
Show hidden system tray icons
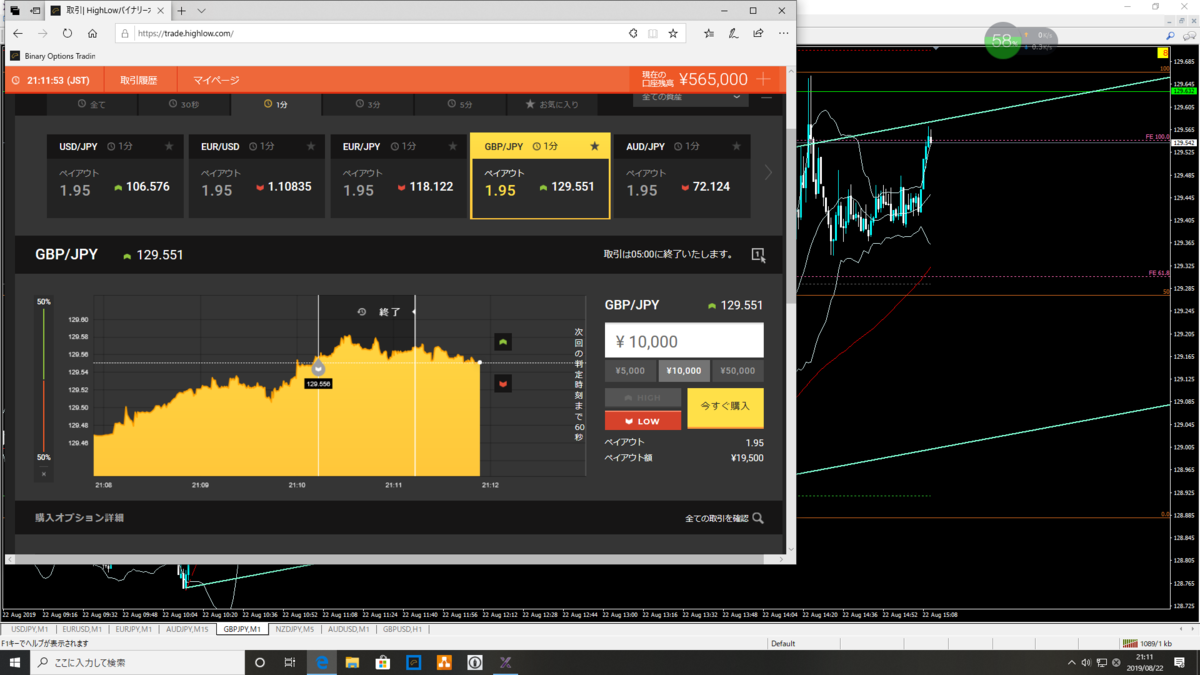(x=1071, y=662)
